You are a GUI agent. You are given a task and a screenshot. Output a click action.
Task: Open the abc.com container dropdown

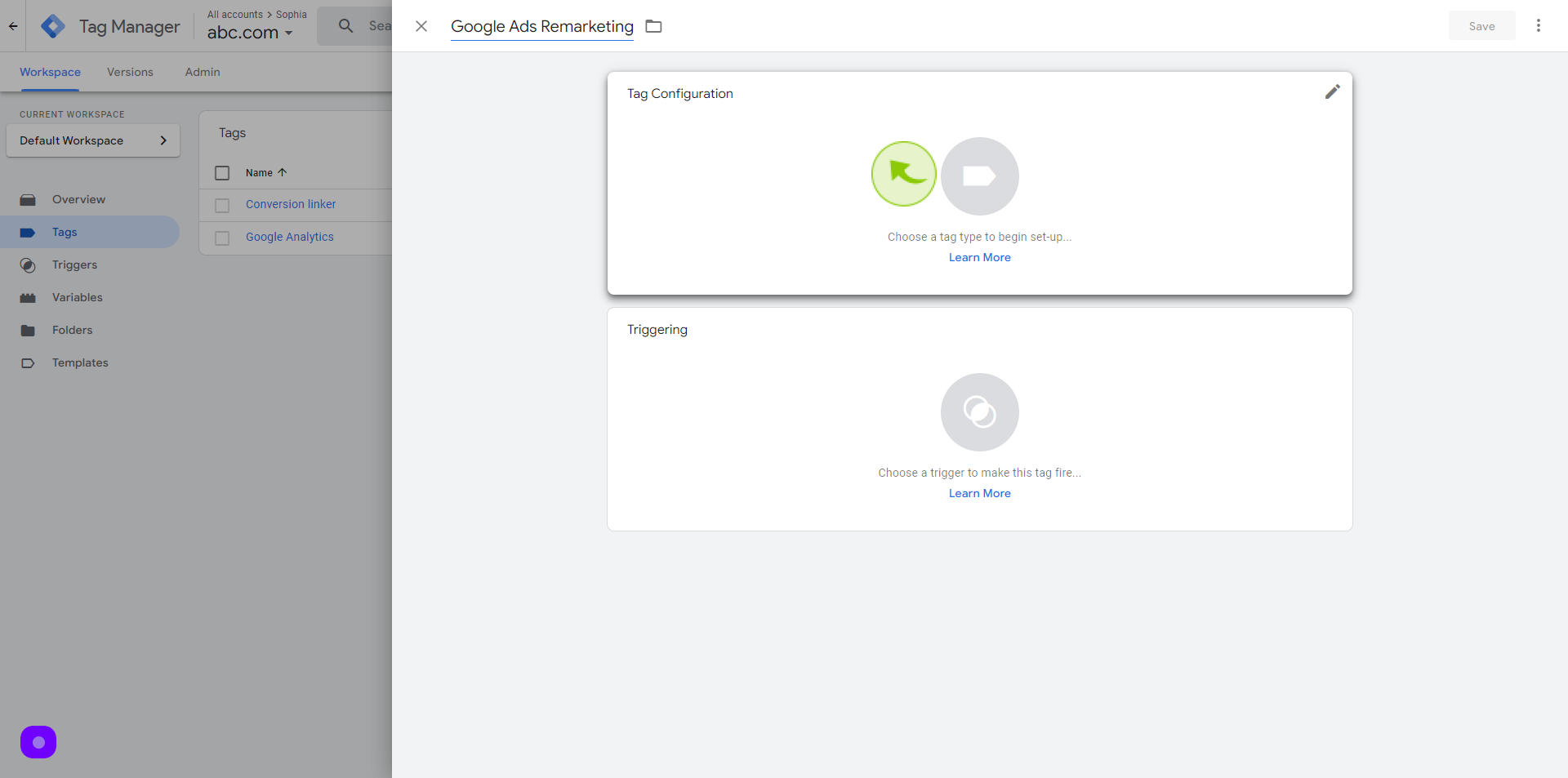coord(250,33)
